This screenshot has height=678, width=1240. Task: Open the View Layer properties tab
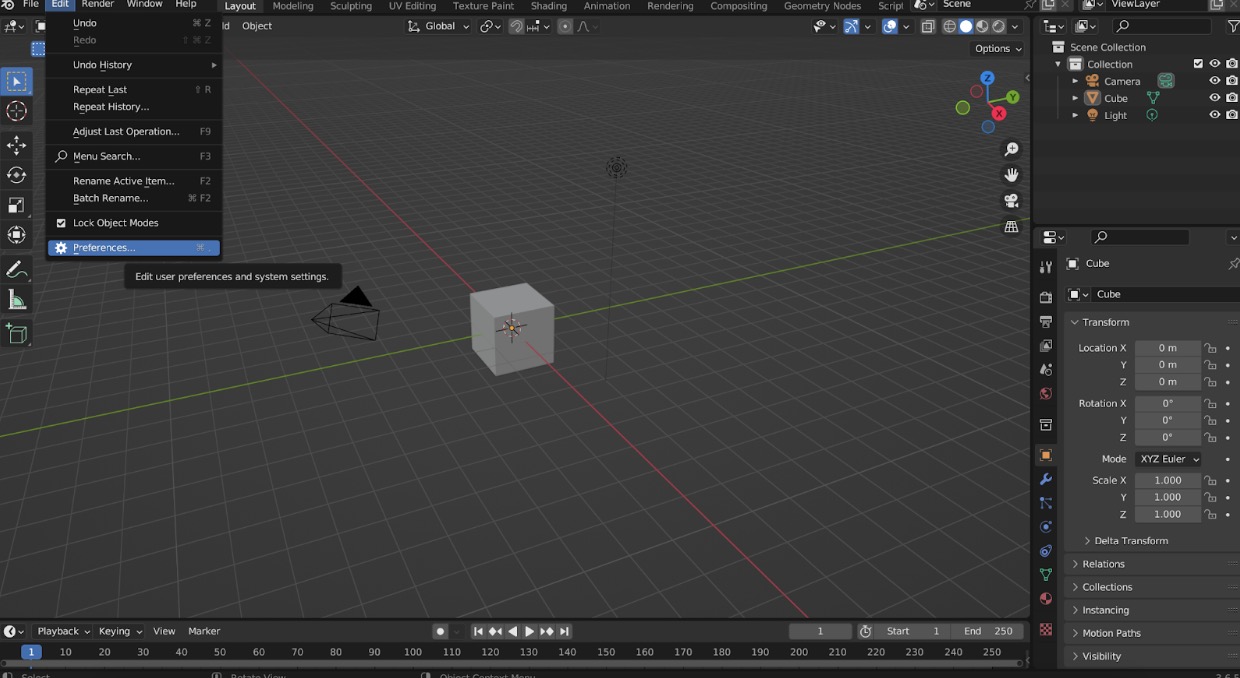[x=1046, y=346]
